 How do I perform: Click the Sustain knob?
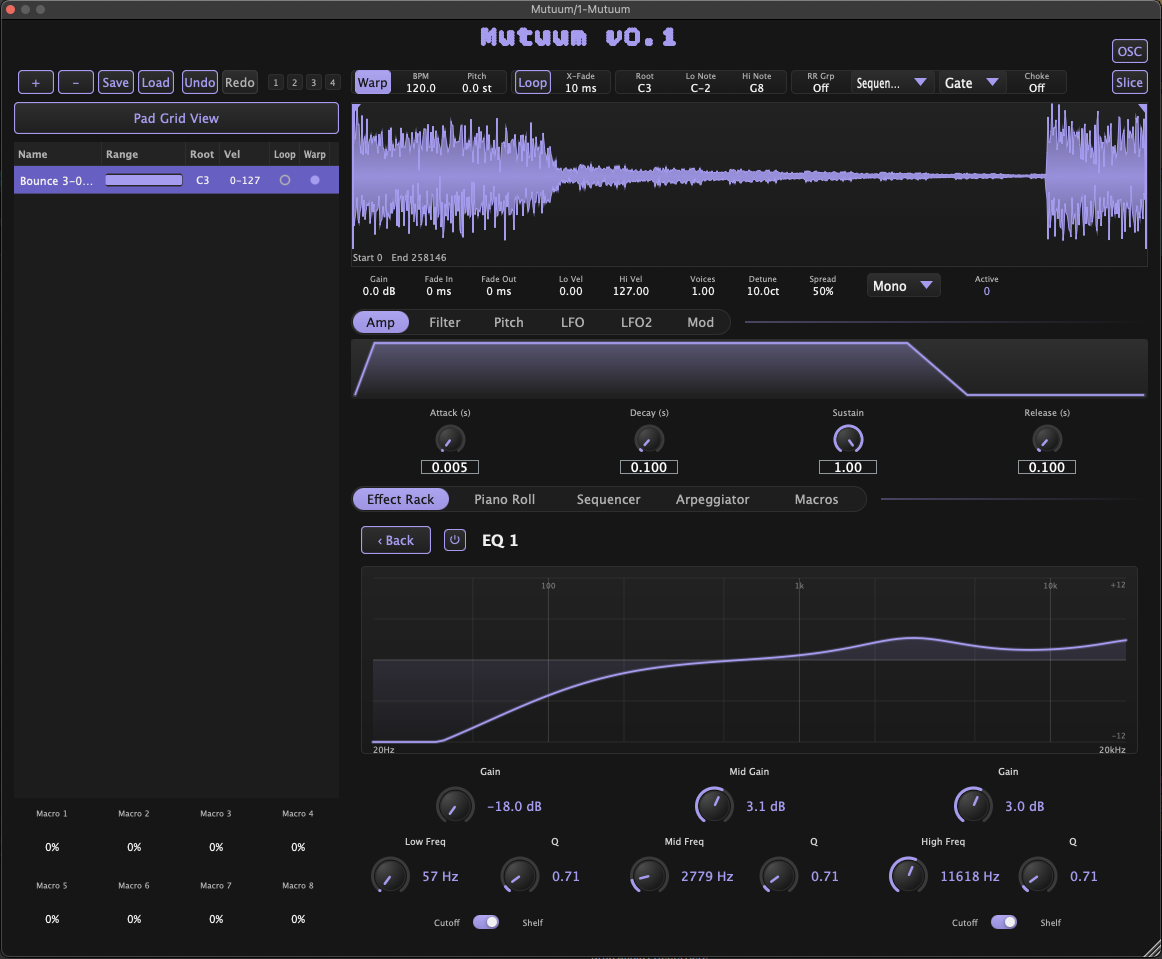coord(848,439)
